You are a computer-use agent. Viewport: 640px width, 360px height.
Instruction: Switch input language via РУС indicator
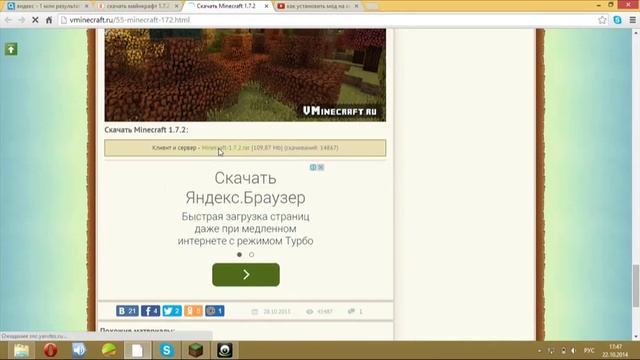pyautogui.click(x=589, y=351)
